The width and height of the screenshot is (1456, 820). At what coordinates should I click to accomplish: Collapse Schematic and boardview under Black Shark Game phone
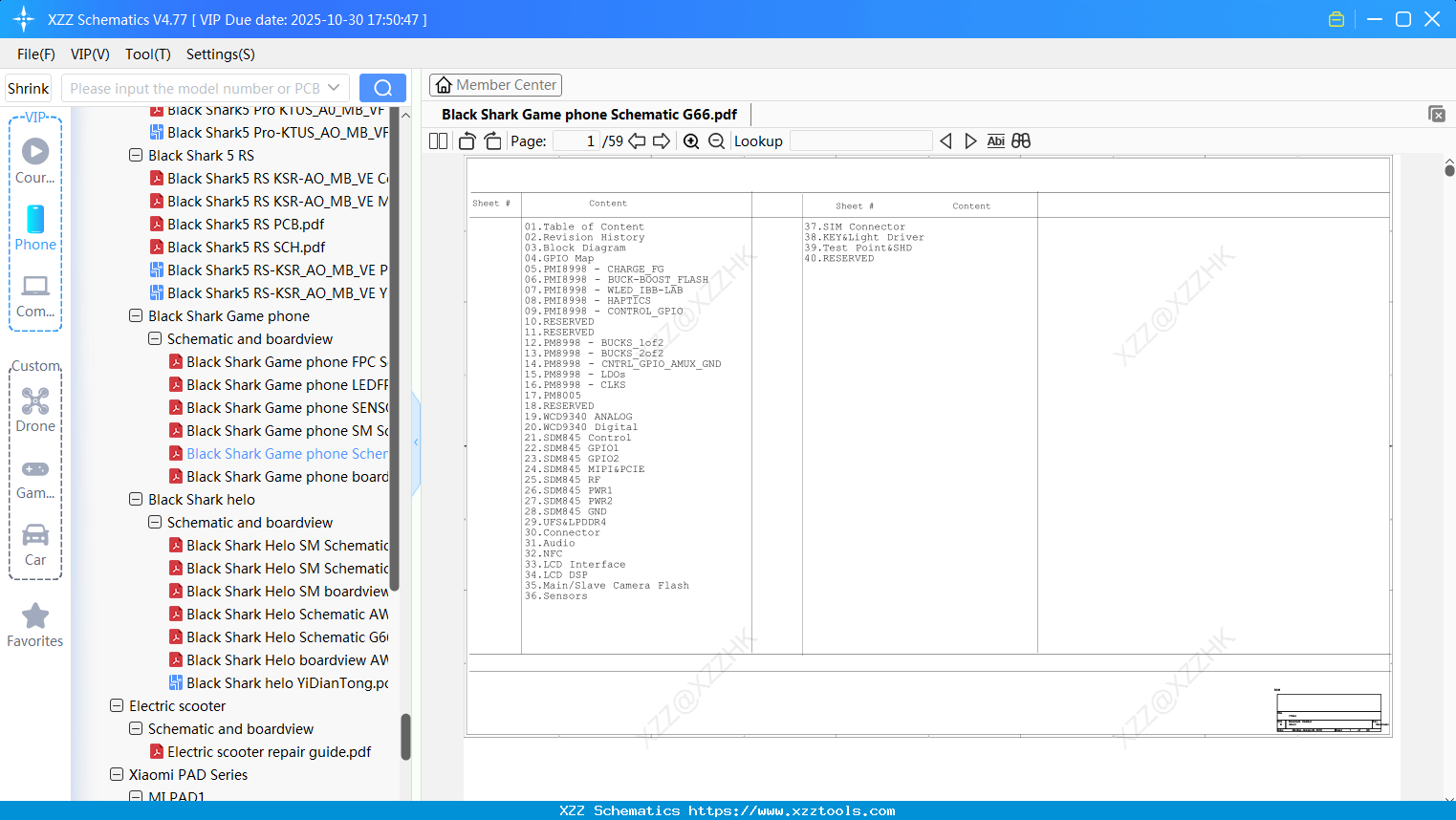pos(155,338)
